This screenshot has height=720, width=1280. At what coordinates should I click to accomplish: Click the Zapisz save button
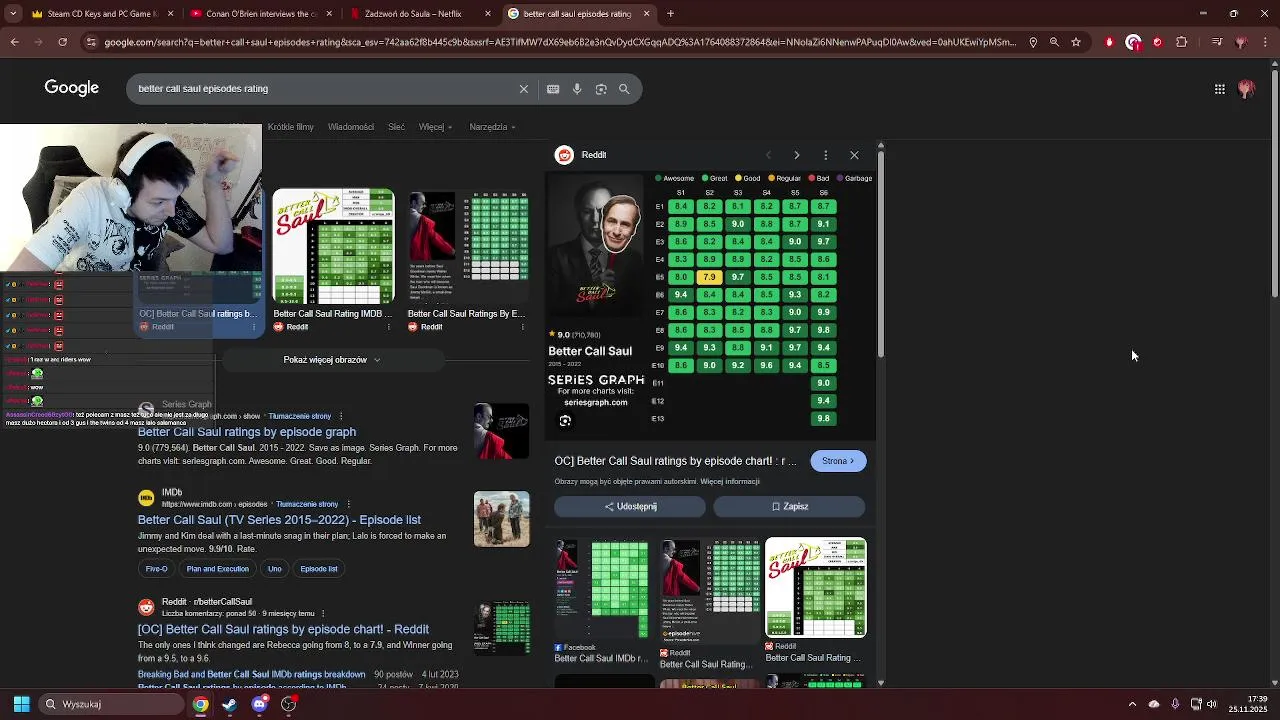[789, 507]
